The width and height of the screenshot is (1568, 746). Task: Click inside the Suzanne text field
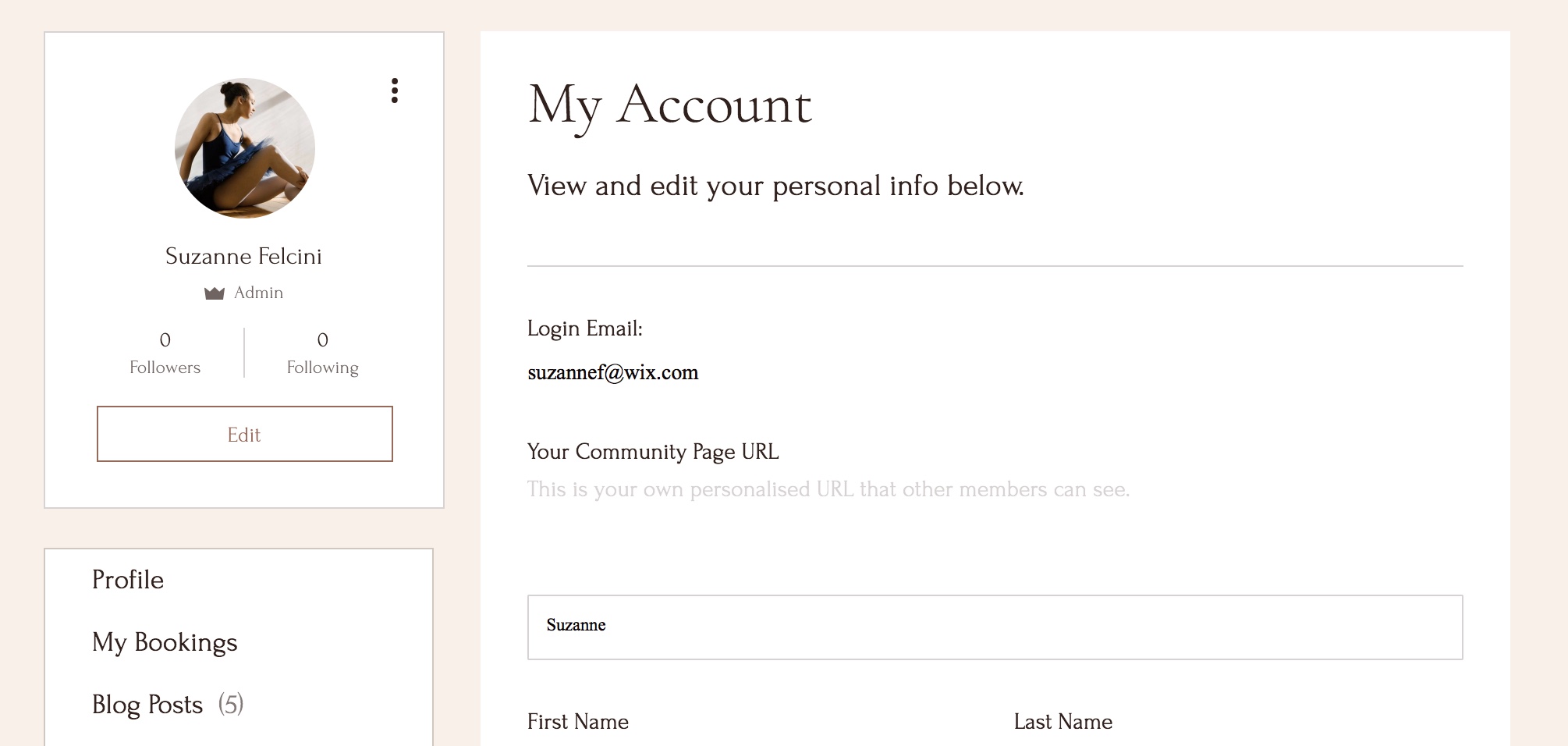coord(995,627)
